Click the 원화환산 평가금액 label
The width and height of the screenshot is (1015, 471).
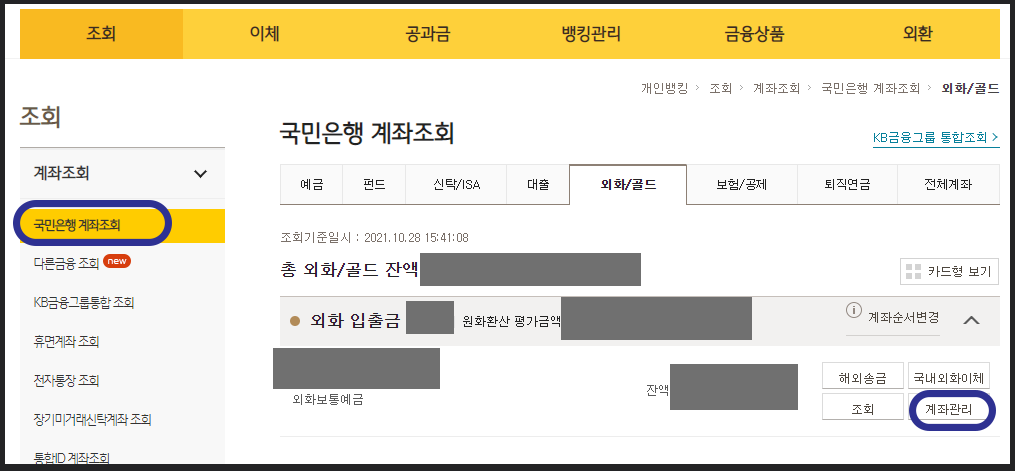tap(511, 322)
